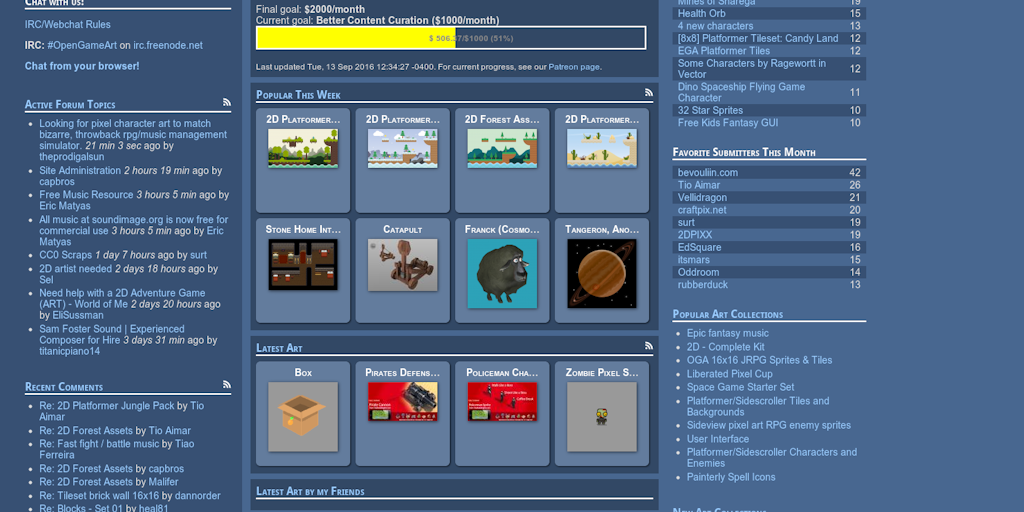The height and width of the screenshot is (512, 1024).
Task: Click the yellow donation progress bar
Action: click(451, 38)
